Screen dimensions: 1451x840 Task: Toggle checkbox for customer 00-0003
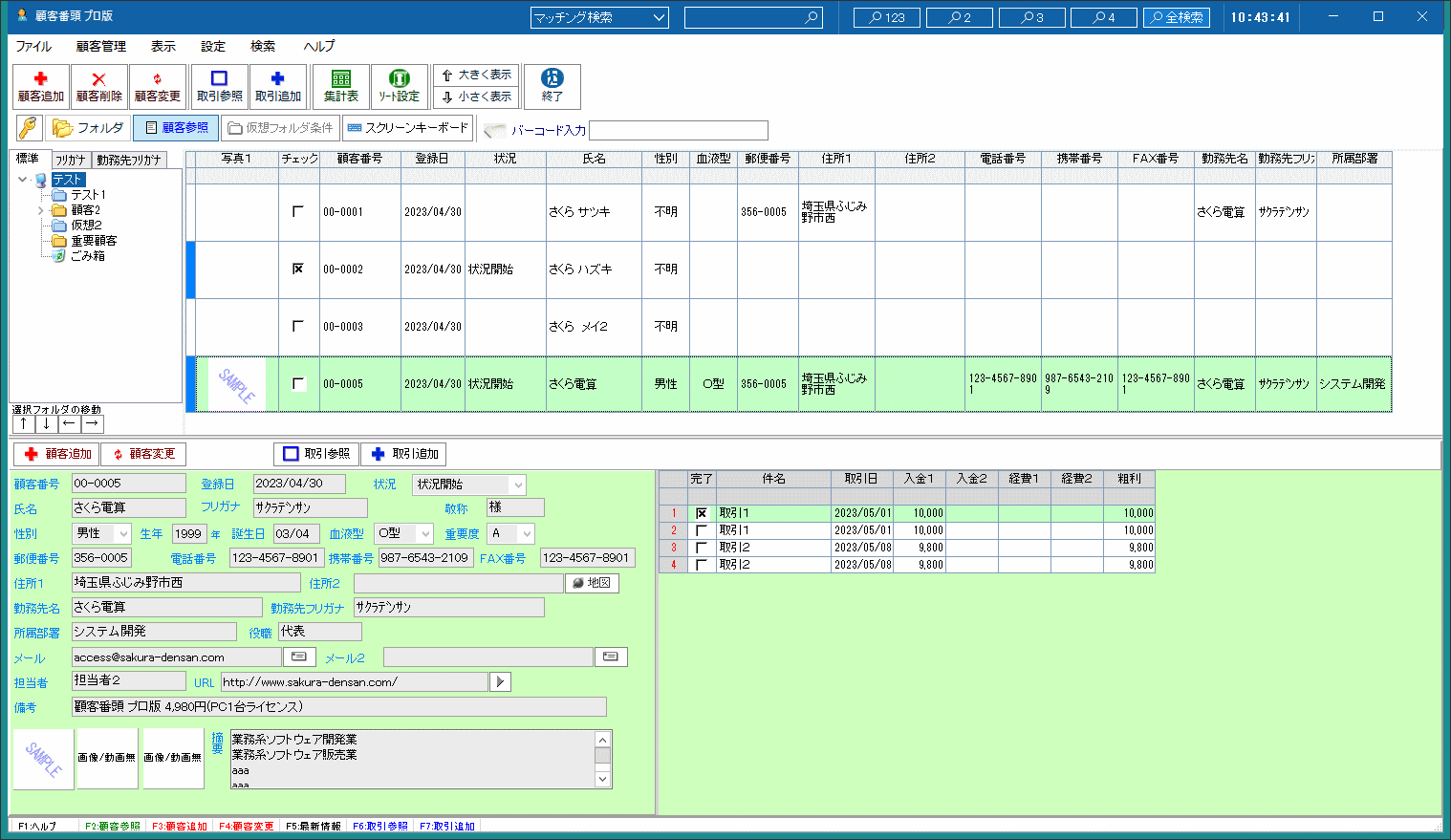298,326
